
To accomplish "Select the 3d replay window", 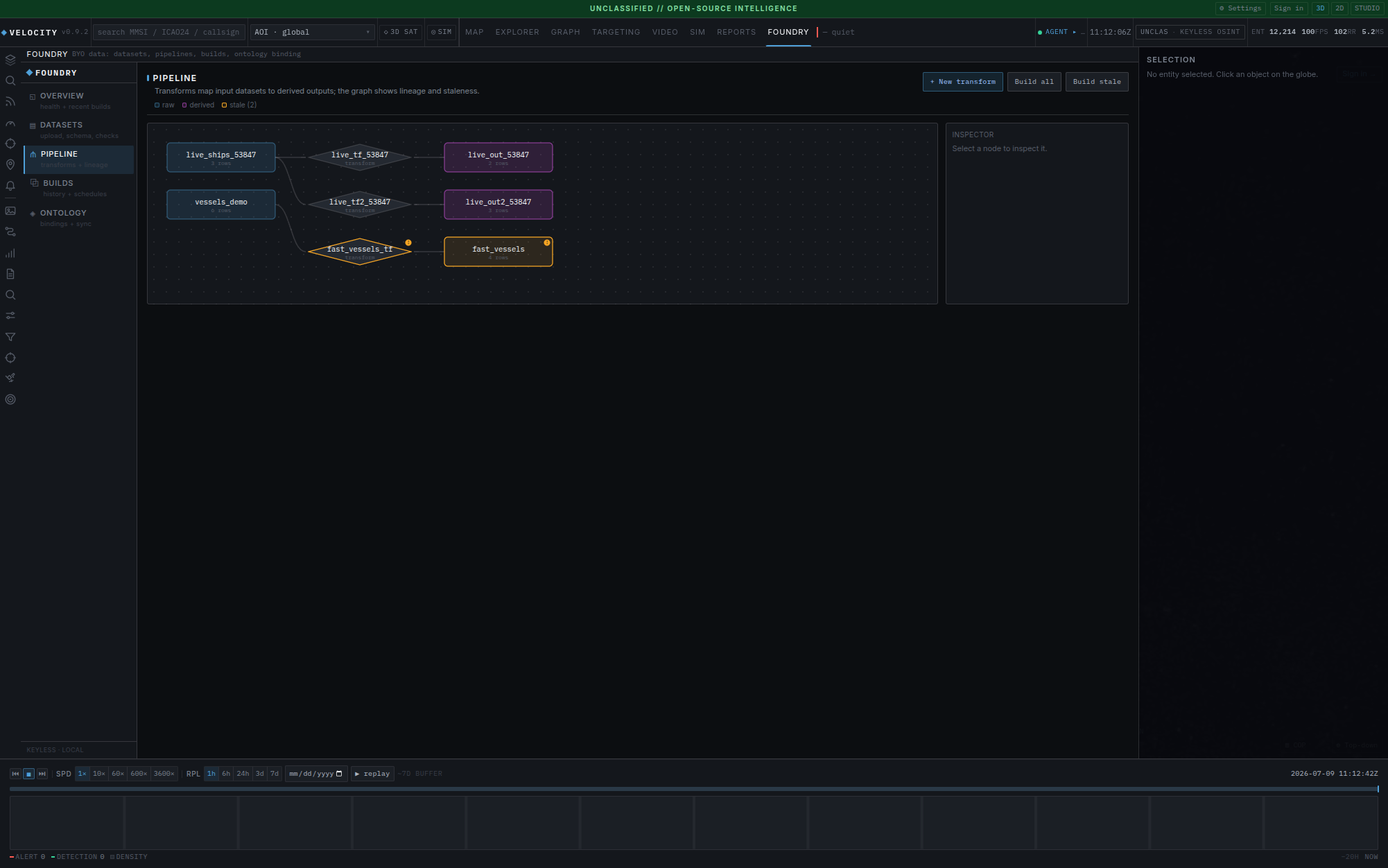I will coord(260,774).
